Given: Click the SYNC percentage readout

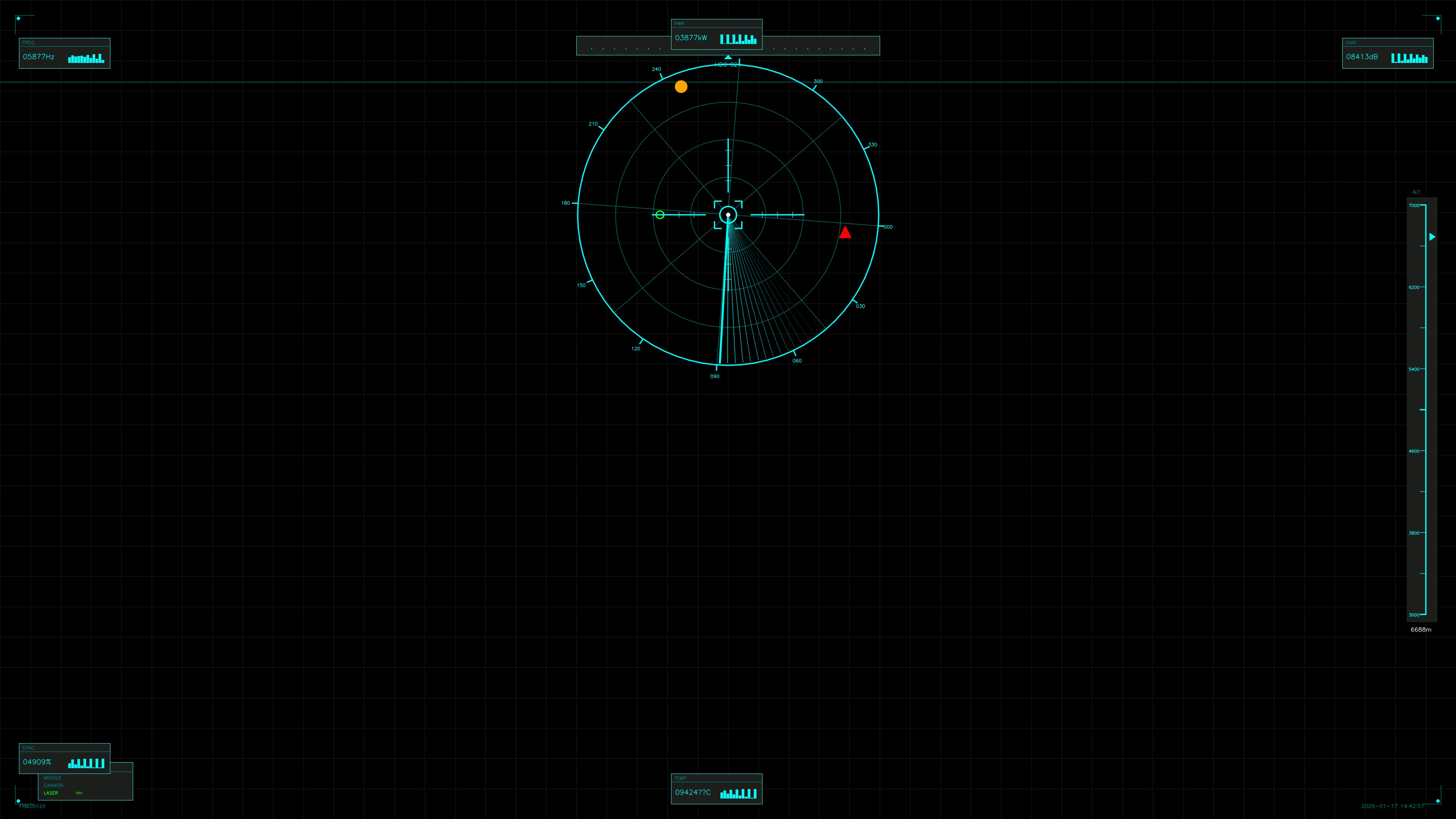Looking at the screenshot, I should (x=38, y=762).
